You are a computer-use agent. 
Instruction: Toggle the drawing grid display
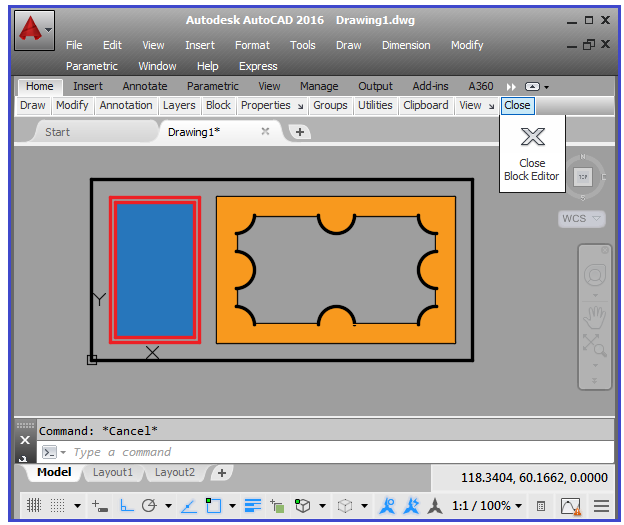pos(33,505)
